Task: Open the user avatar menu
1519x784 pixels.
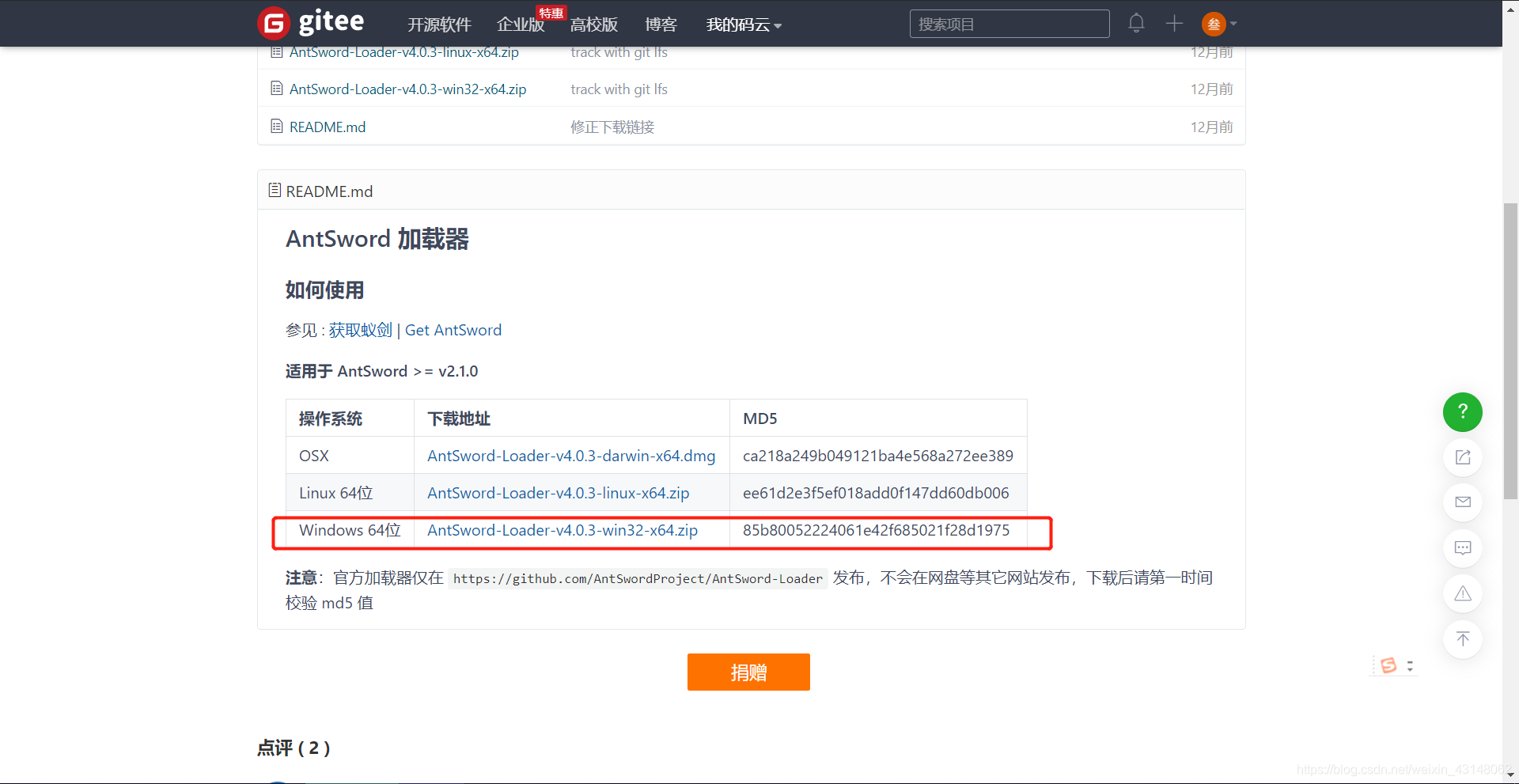Action: point(1213,24)
